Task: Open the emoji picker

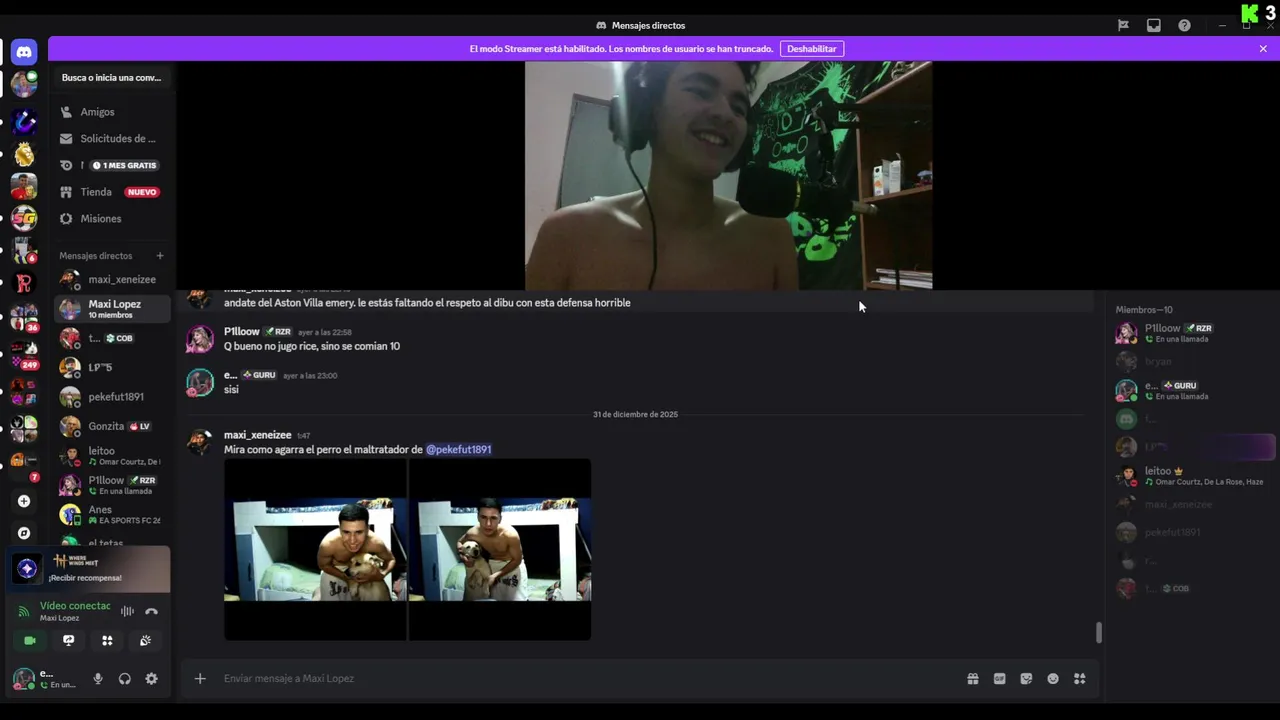Action: [1053, 678]
